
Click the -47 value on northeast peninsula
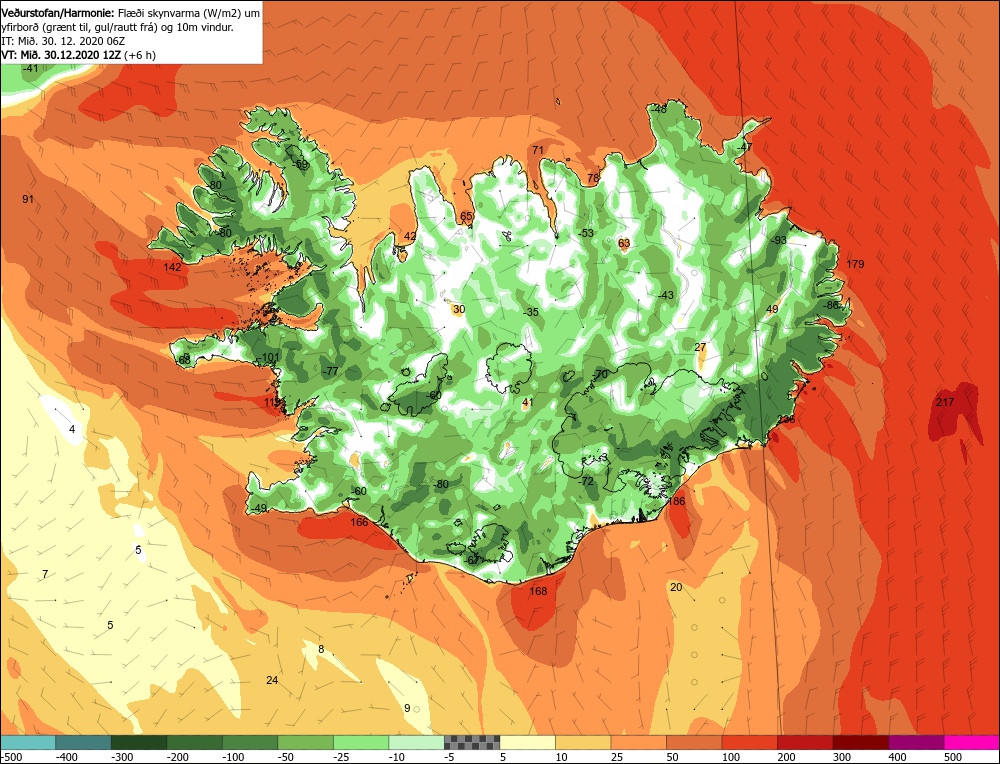[744, 147]
